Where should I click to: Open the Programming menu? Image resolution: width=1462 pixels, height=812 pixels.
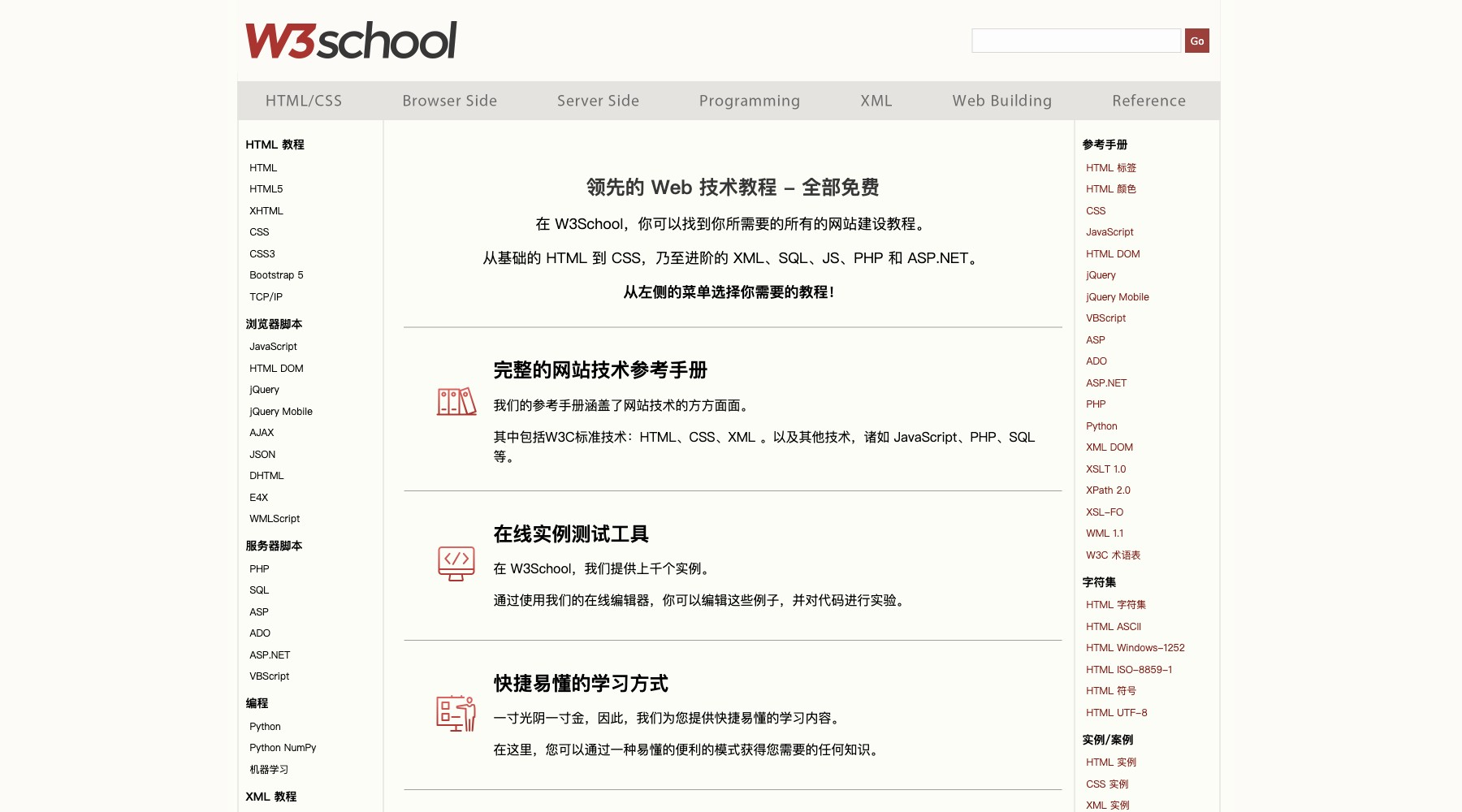click(749, 100)
